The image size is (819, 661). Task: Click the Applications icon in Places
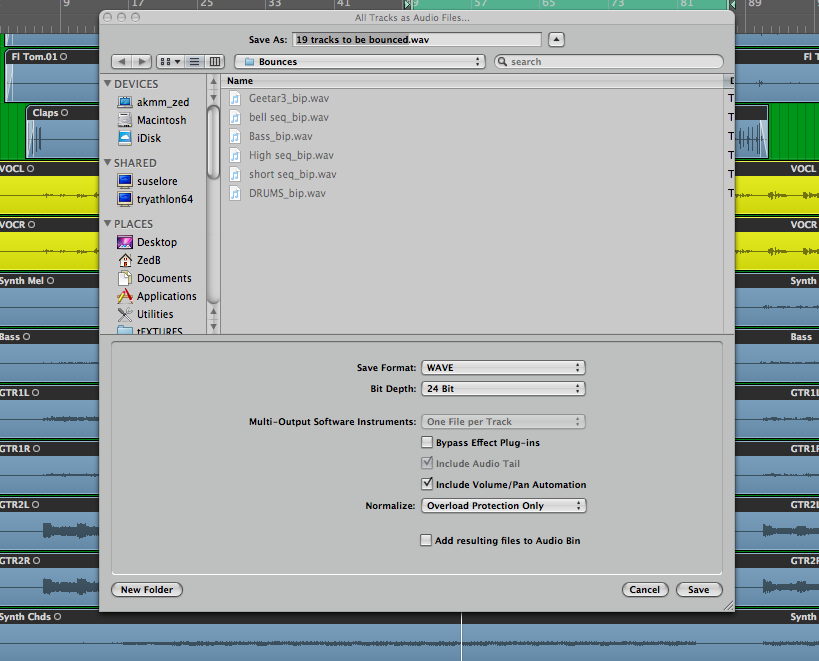pyautogui.click(x=125, y=296)
